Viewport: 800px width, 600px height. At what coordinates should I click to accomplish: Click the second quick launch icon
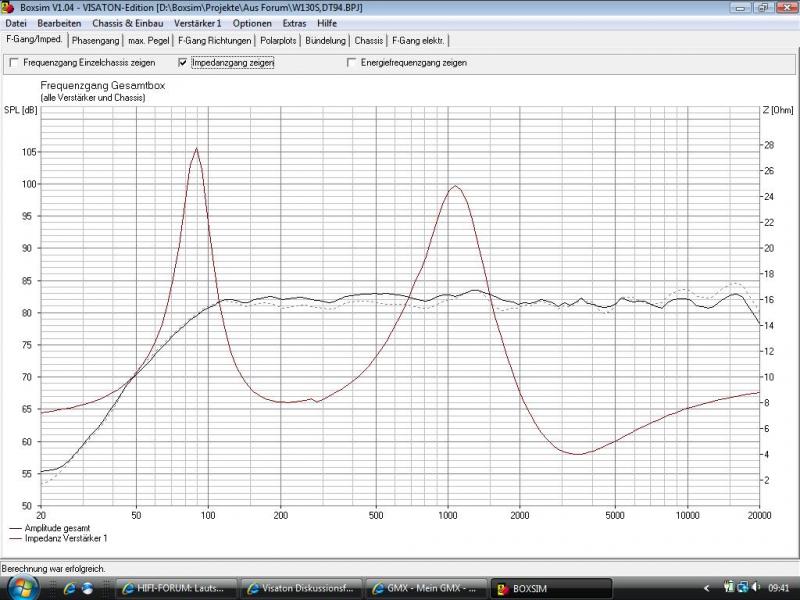point(87,588)
